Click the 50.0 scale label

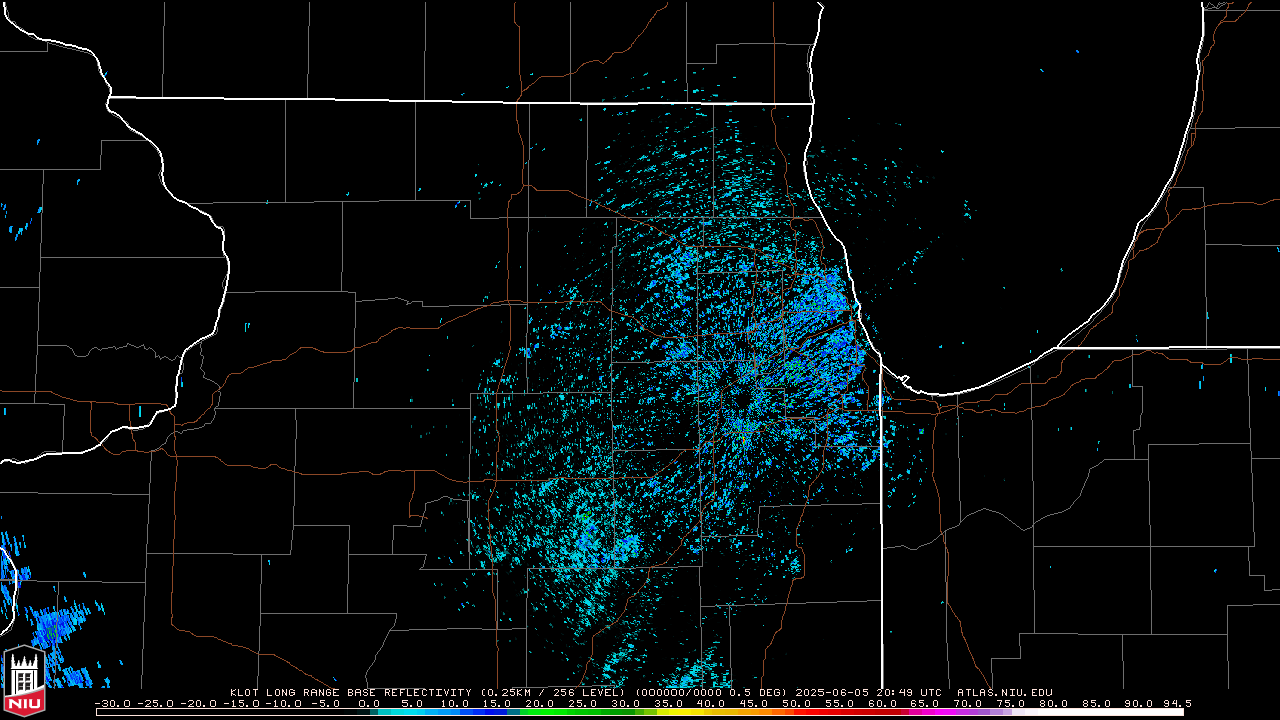pyautogui.click(x=797, y=703)
